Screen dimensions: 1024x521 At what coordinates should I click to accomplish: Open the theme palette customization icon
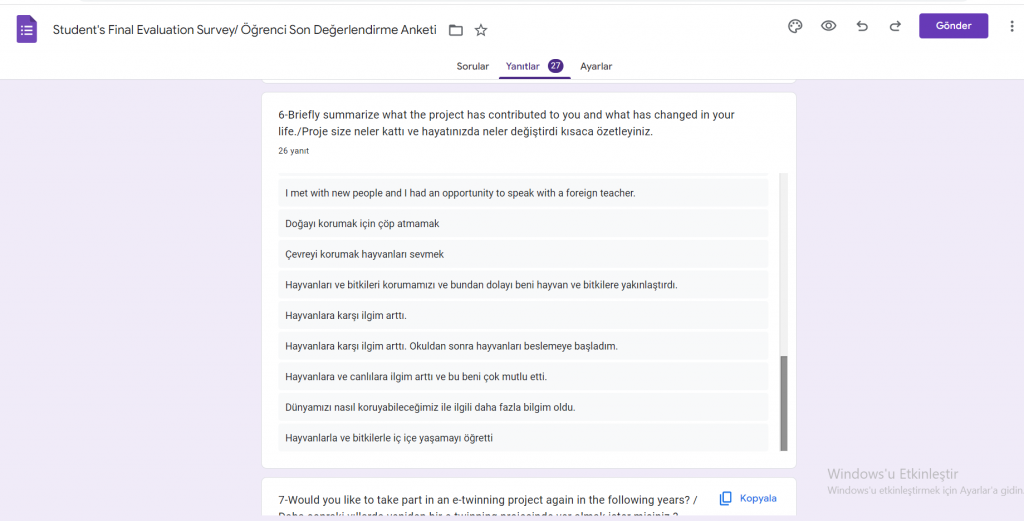click(x=795, y=27)
